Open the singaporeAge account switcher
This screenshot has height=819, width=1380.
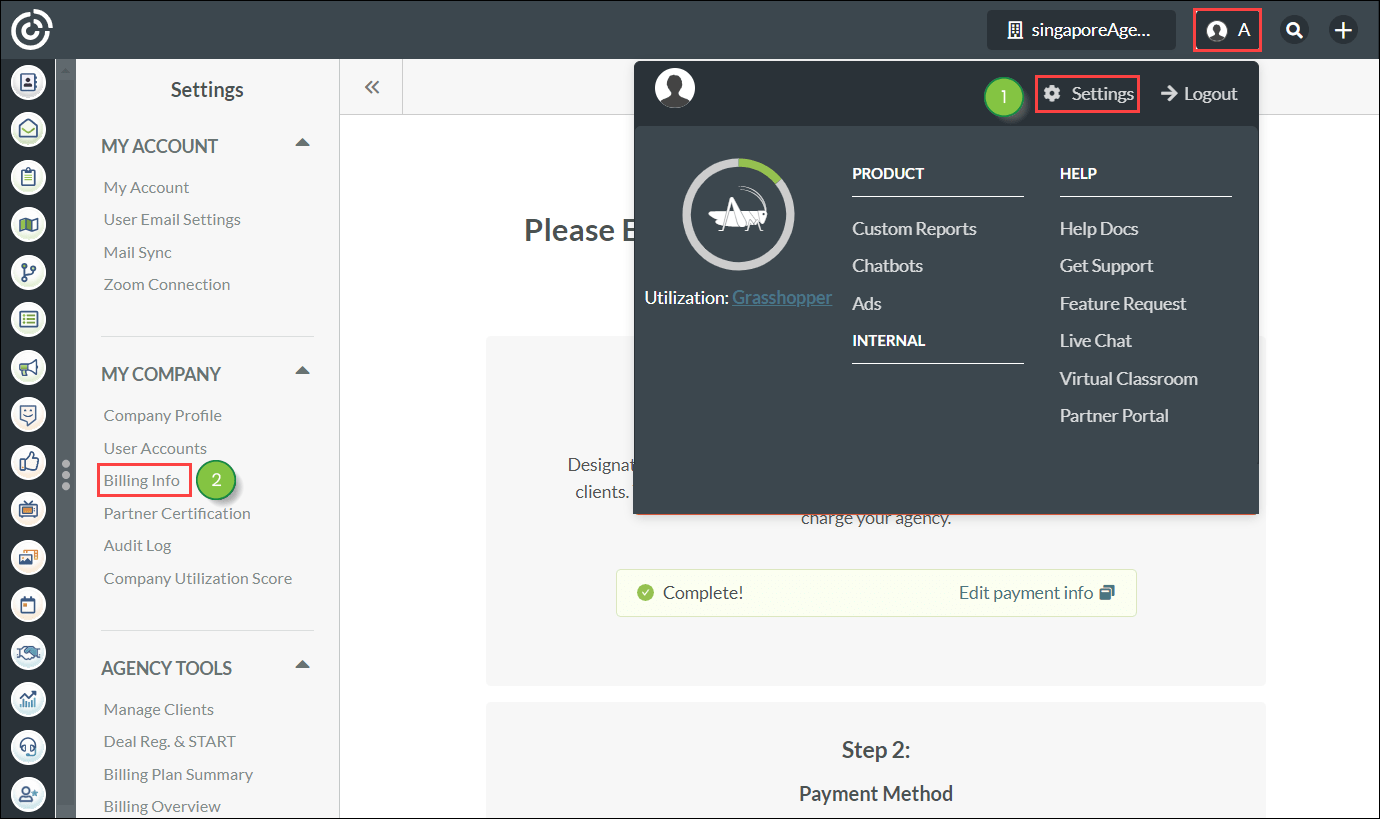click(1080, 30)
